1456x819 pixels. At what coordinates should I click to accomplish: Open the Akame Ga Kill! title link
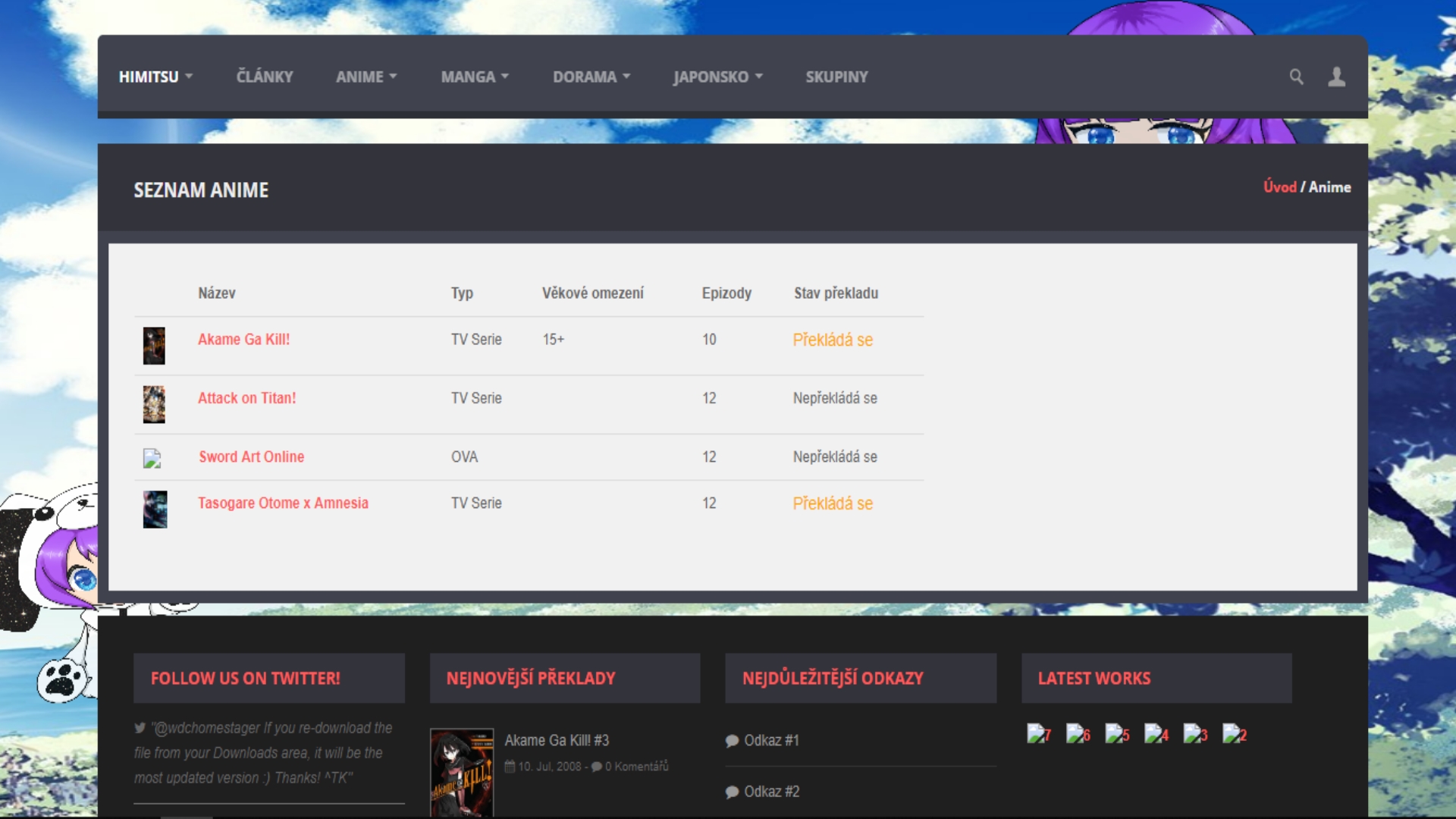(x=243, y=339)
